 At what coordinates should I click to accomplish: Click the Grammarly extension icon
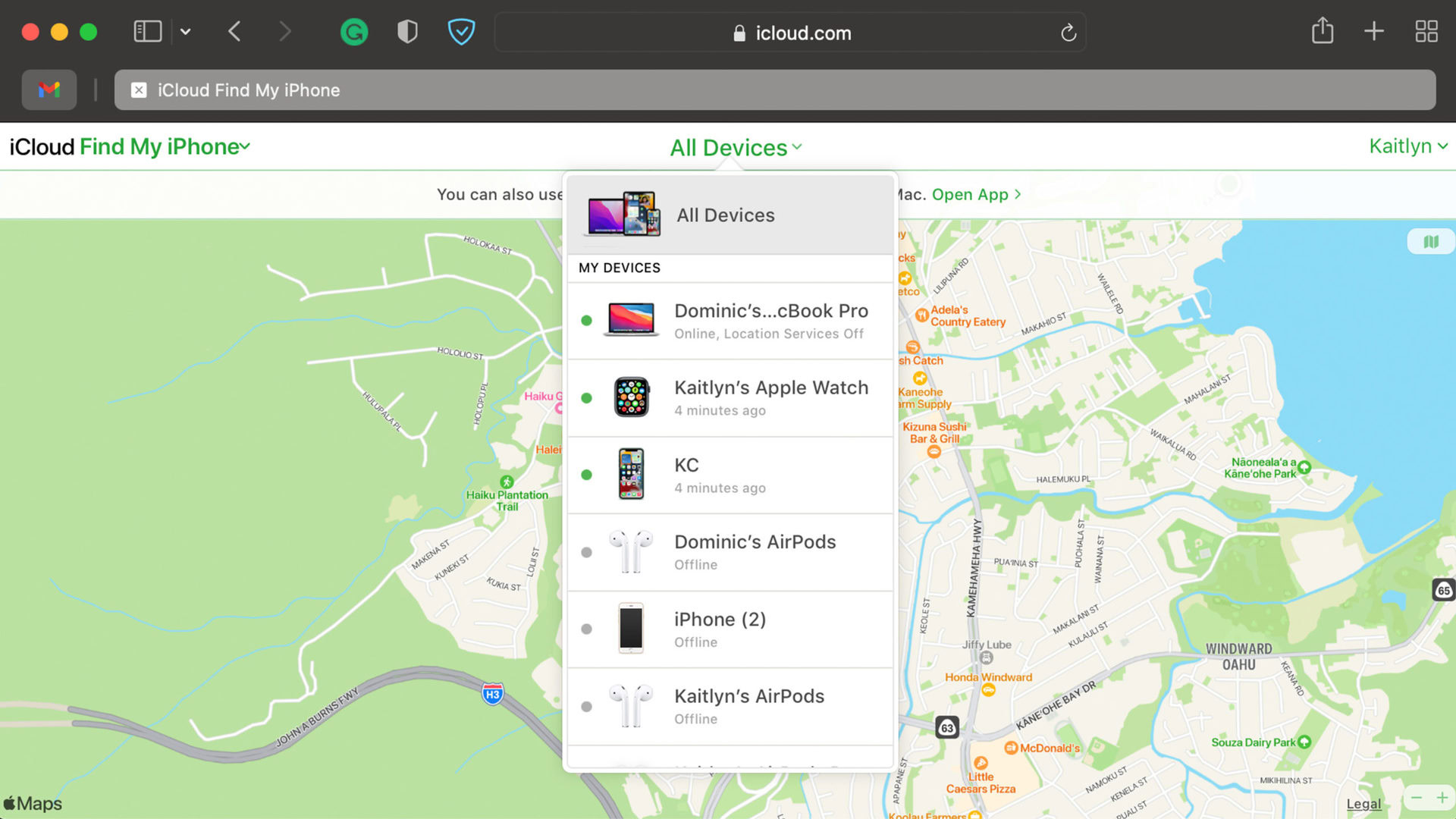354,32
